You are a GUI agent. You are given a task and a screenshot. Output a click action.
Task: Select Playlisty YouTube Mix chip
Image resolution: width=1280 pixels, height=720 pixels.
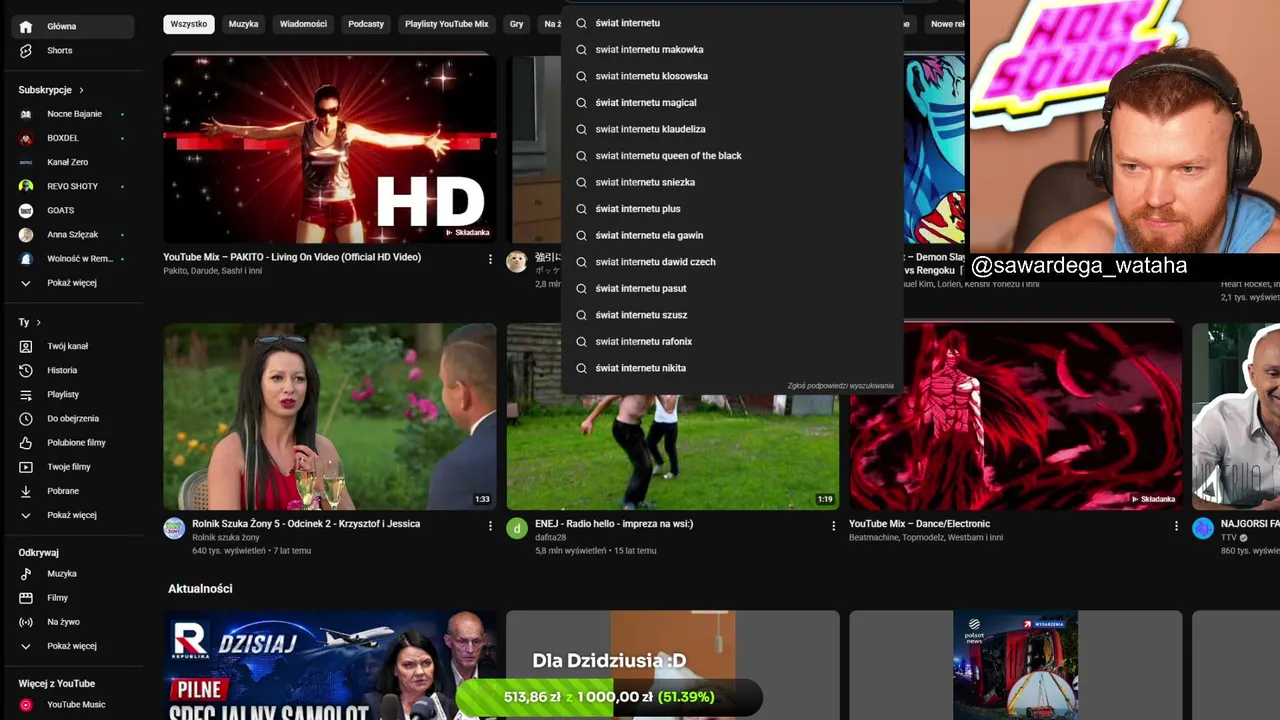coord(447,24)
